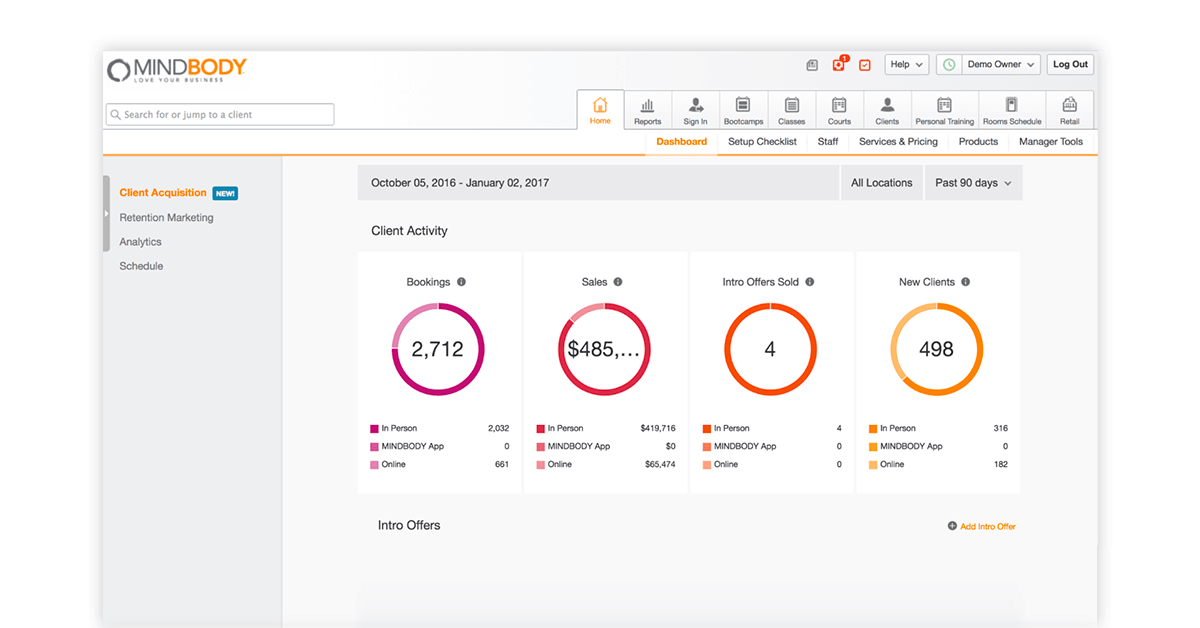The width and height of the screenshot is (1200, 628).
Task: Click the Intro Offers section heading
Action: point(409,526)
